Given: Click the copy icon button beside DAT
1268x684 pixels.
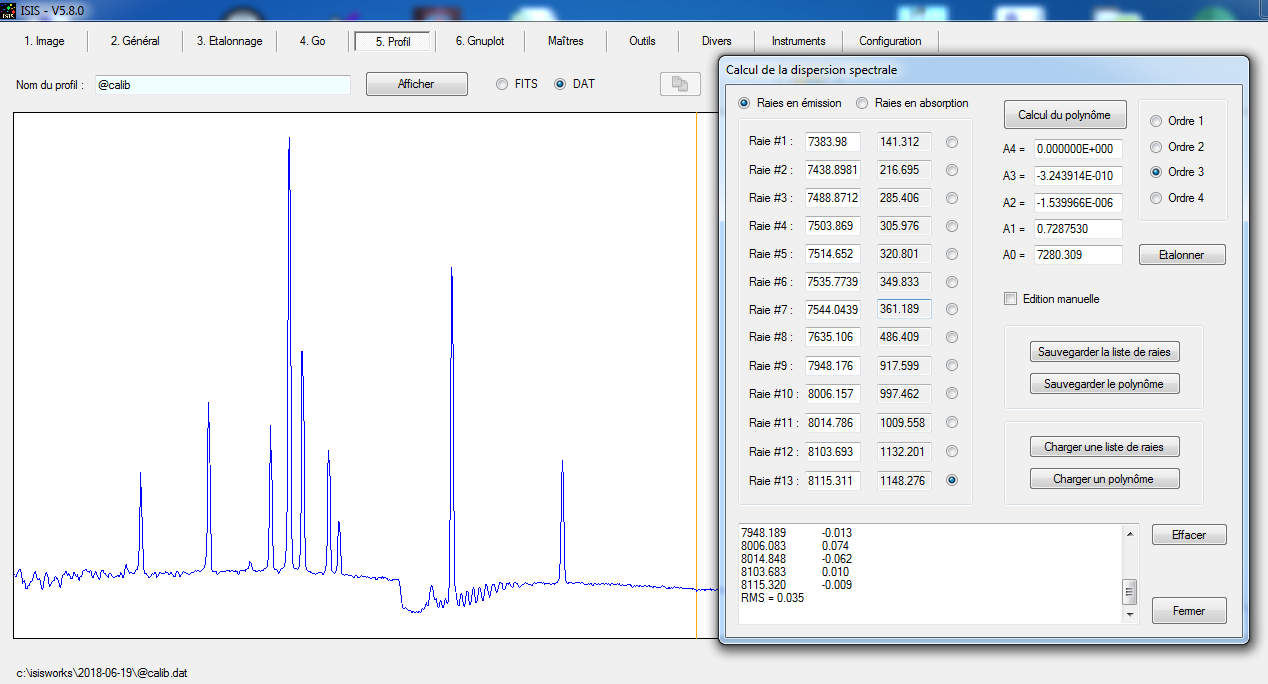Looking at the screenshot, I should [x=680, y=84].
